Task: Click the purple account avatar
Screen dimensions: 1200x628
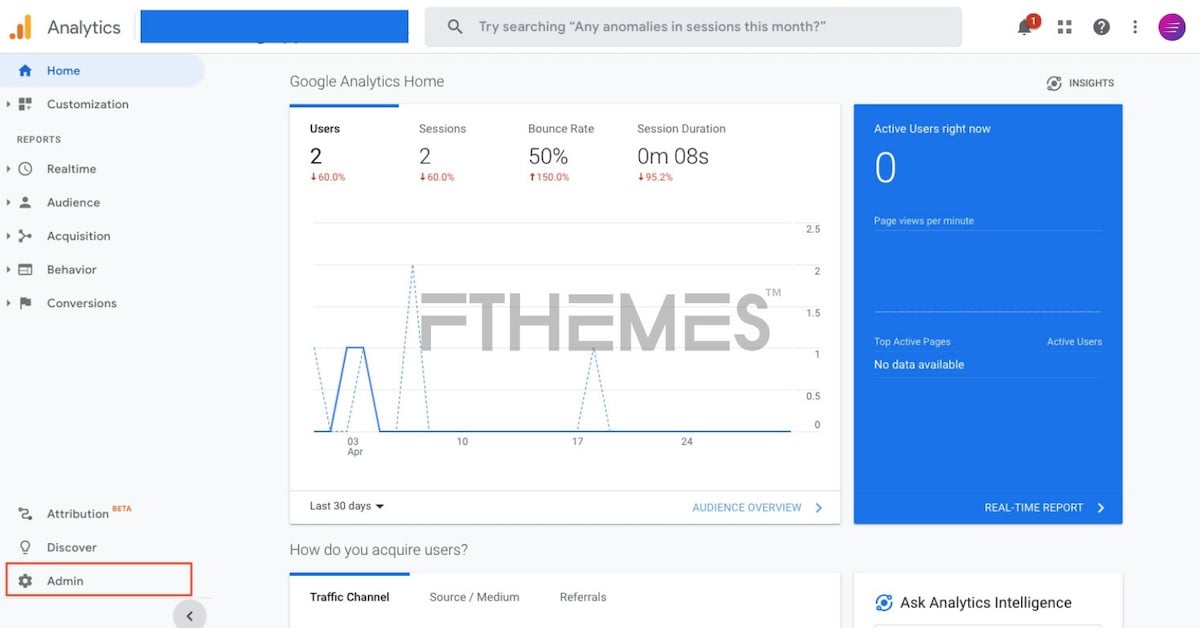Action: pyautogui.click(x=1171, y=27)
